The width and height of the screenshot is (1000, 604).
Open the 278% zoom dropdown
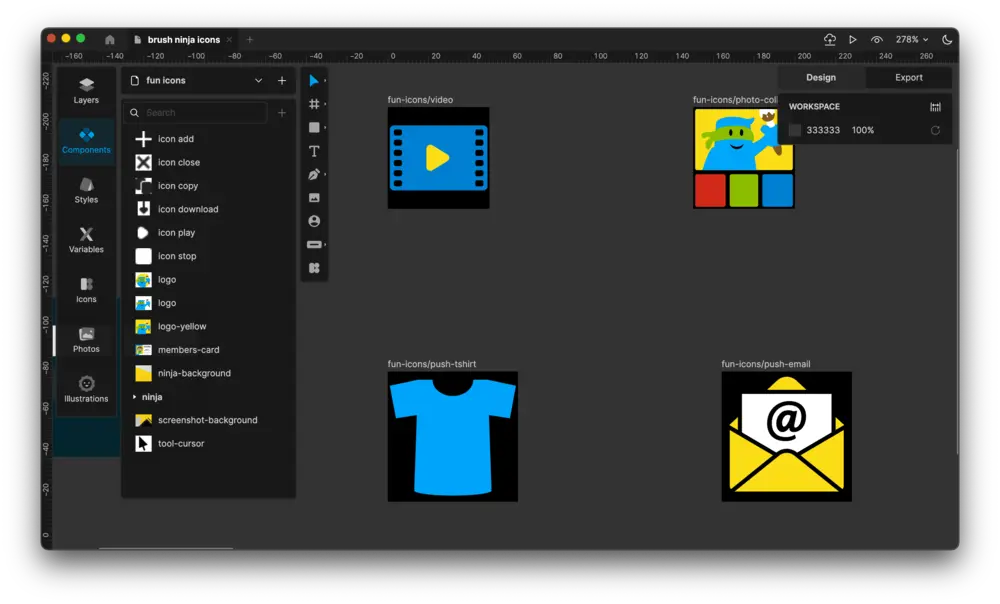tap(908, 40)
